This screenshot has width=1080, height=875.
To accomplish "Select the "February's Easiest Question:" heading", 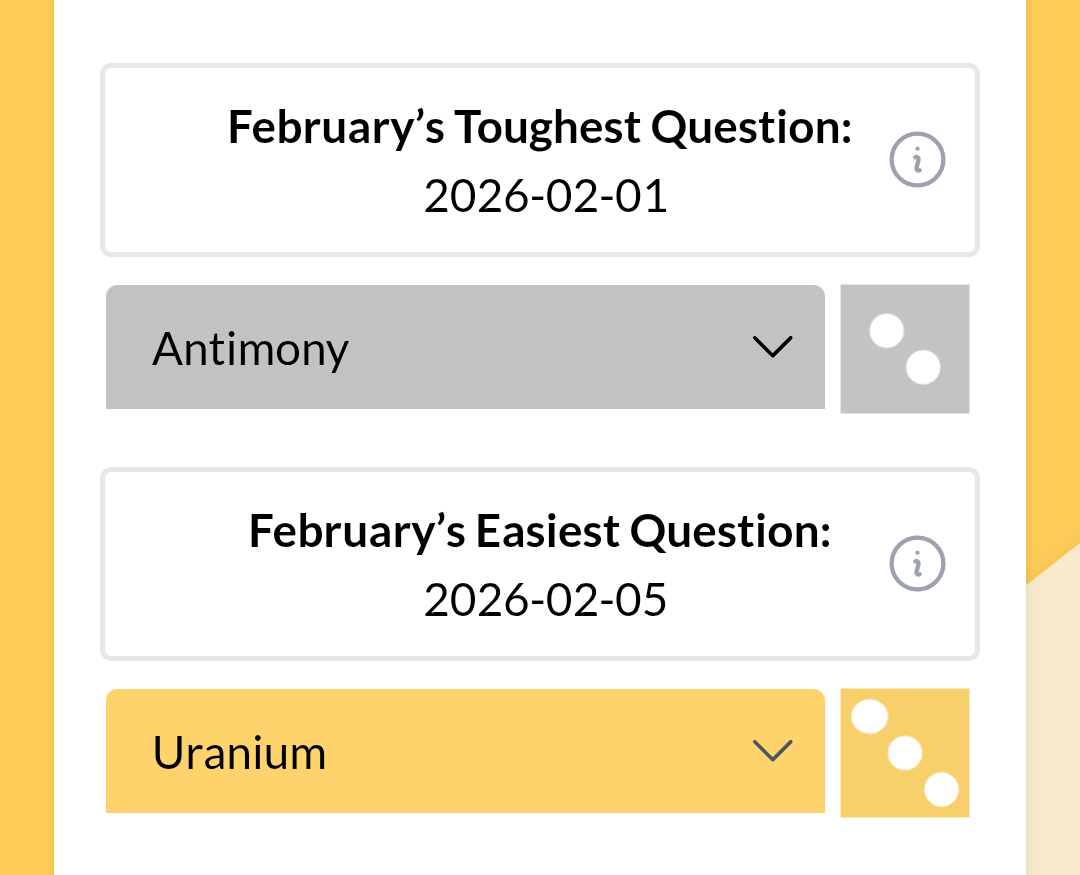I will [x=540, y=532].
